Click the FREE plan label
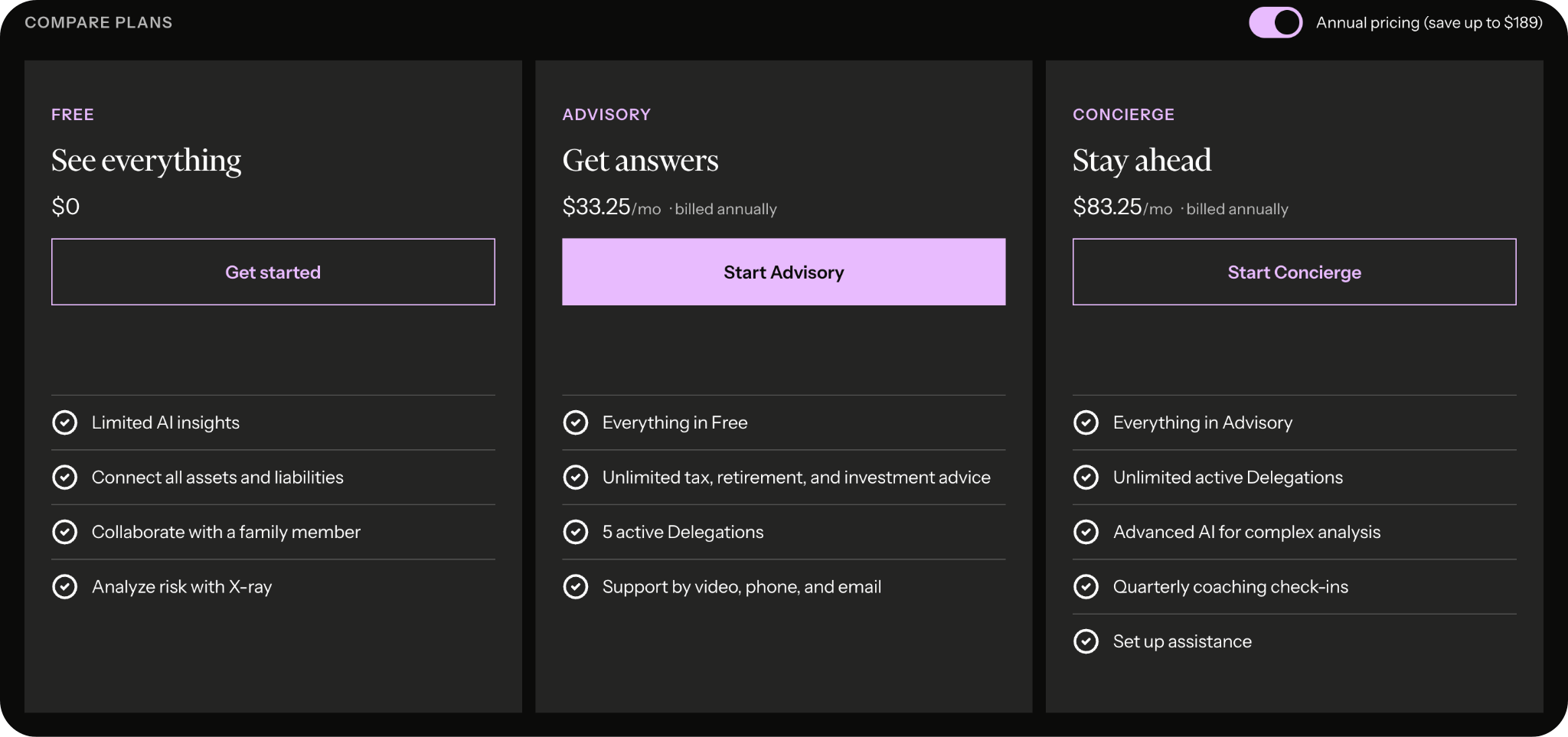Image resolution: width=1568 pixels, height=737 pixels. click(73, 115)
